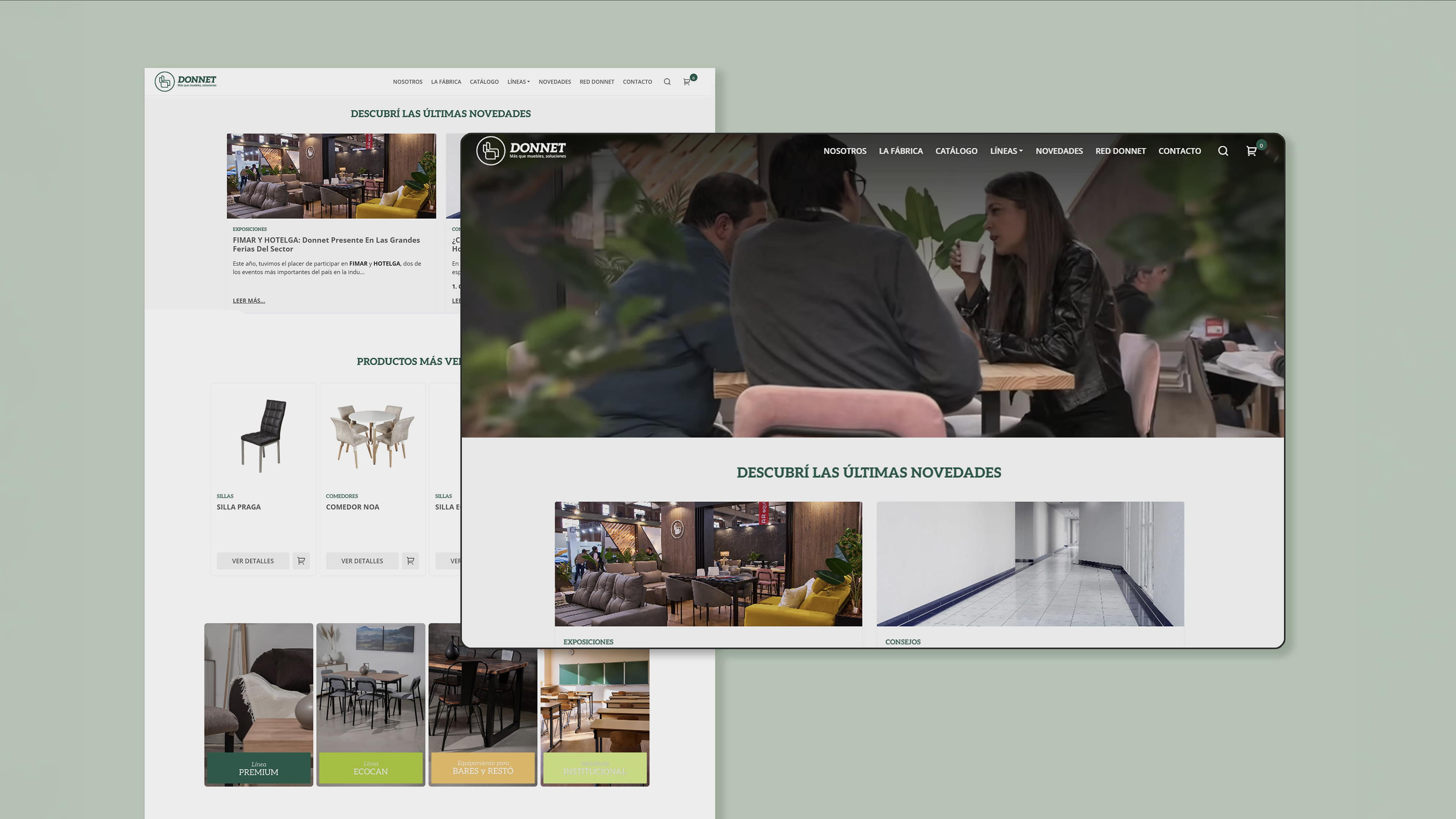This screenshot has height=819, width=1456.
Task: Click the EXPOSICIONES label in the front window
Action: pyautogui.click(x=588, y=642)
